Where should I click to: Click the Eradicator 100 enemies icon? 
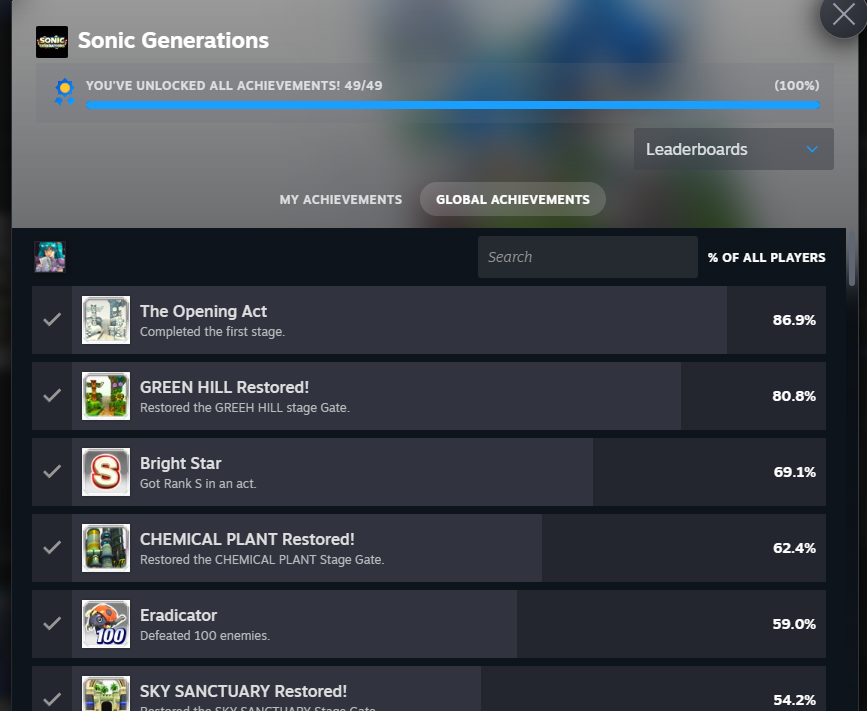(x=106, y=624)
